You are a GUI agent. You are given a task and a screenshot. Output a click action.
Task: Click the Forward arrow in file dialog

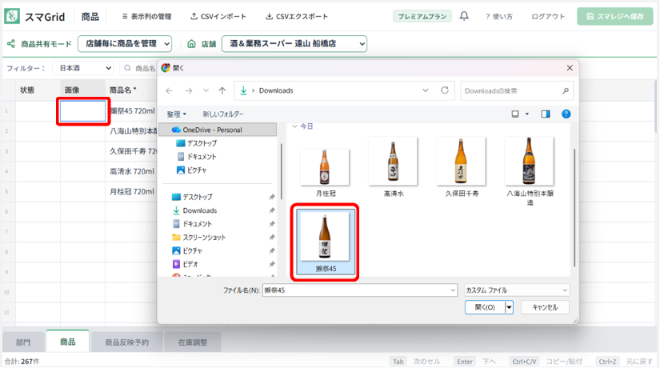189,91
